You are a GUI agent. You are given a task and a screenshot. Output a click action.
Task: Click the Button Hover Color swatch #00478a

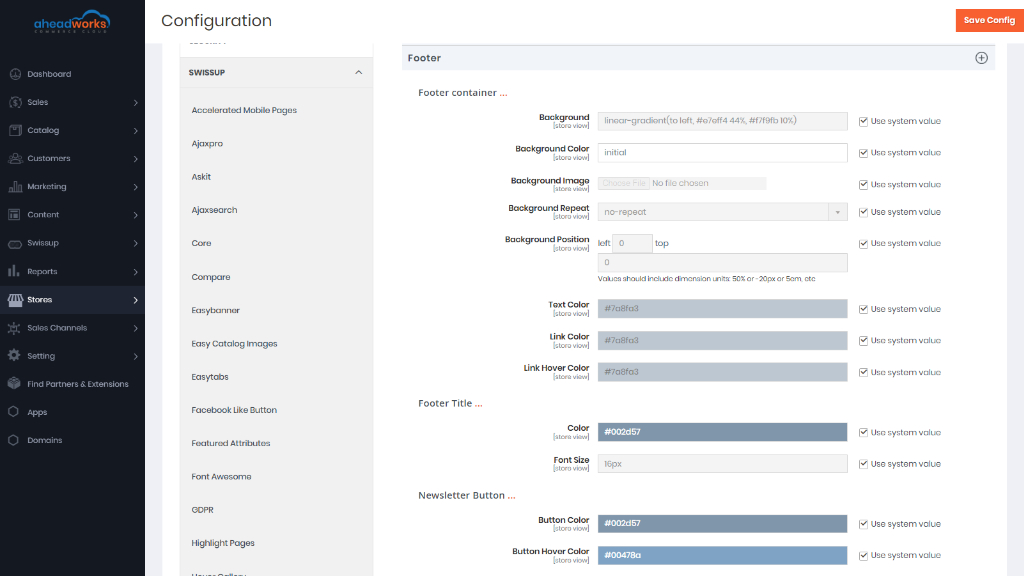[x=722, y=555]
